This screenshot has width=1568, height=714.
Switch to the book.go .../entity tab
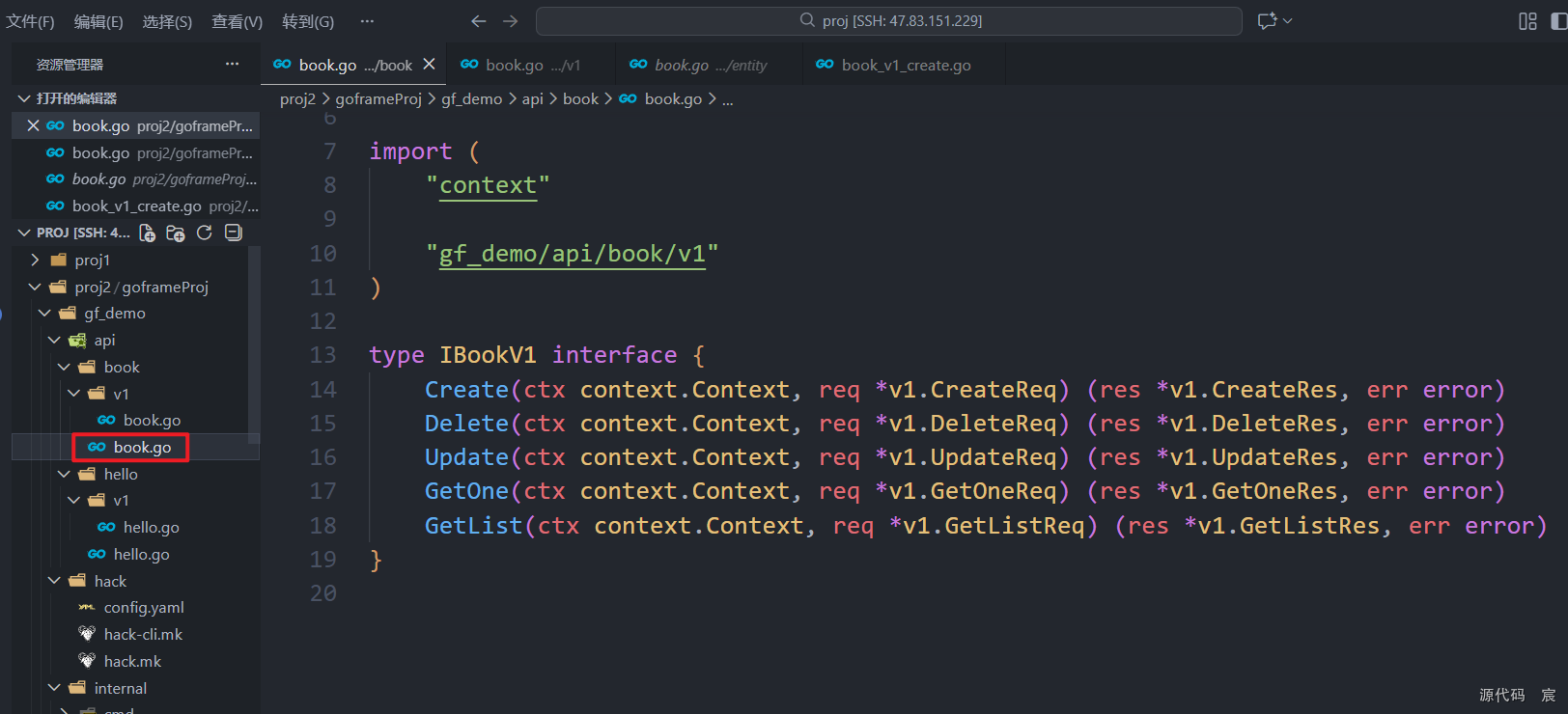pos(711,65)
